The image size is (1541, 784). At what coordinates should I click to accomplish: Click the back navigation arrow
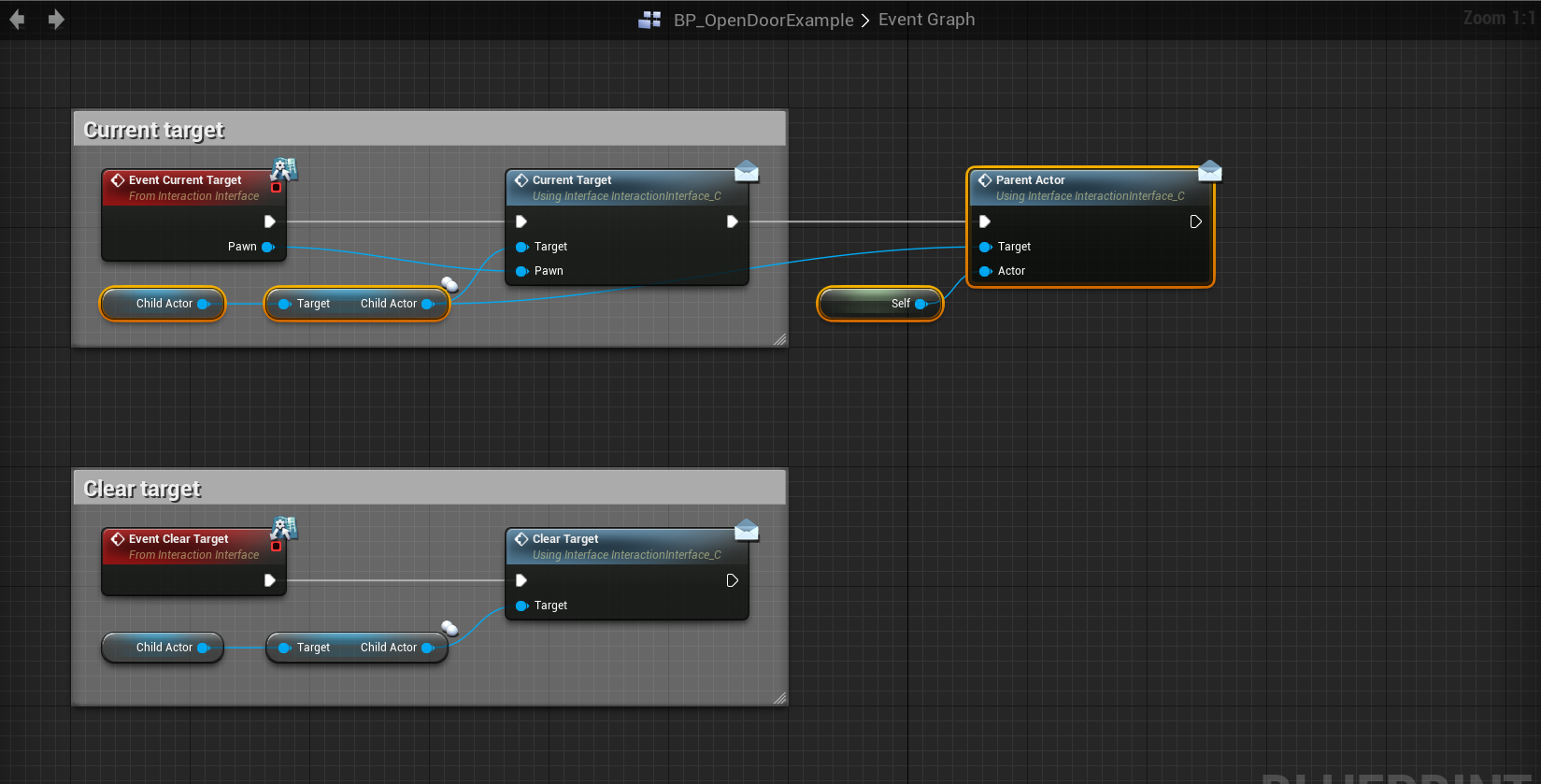point(17,20)
